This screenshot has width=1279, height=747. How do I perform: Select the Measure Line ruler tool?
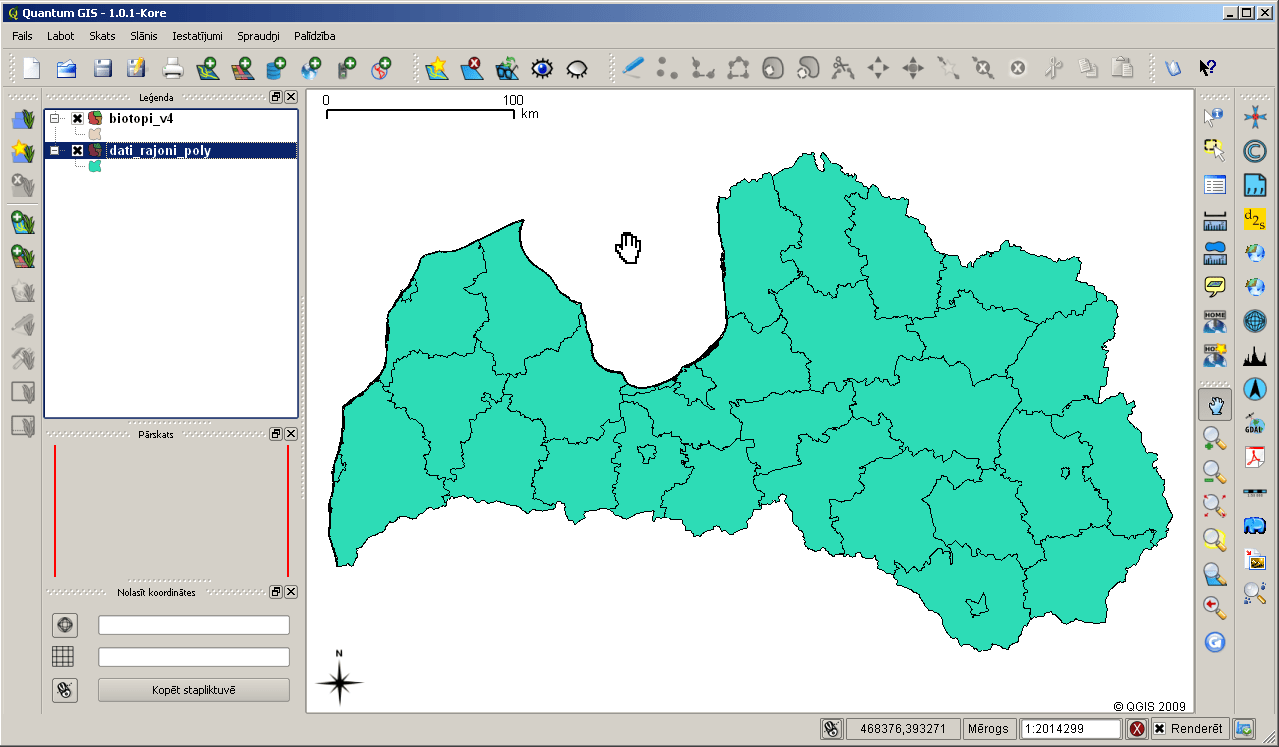(x=1214, y=219)
